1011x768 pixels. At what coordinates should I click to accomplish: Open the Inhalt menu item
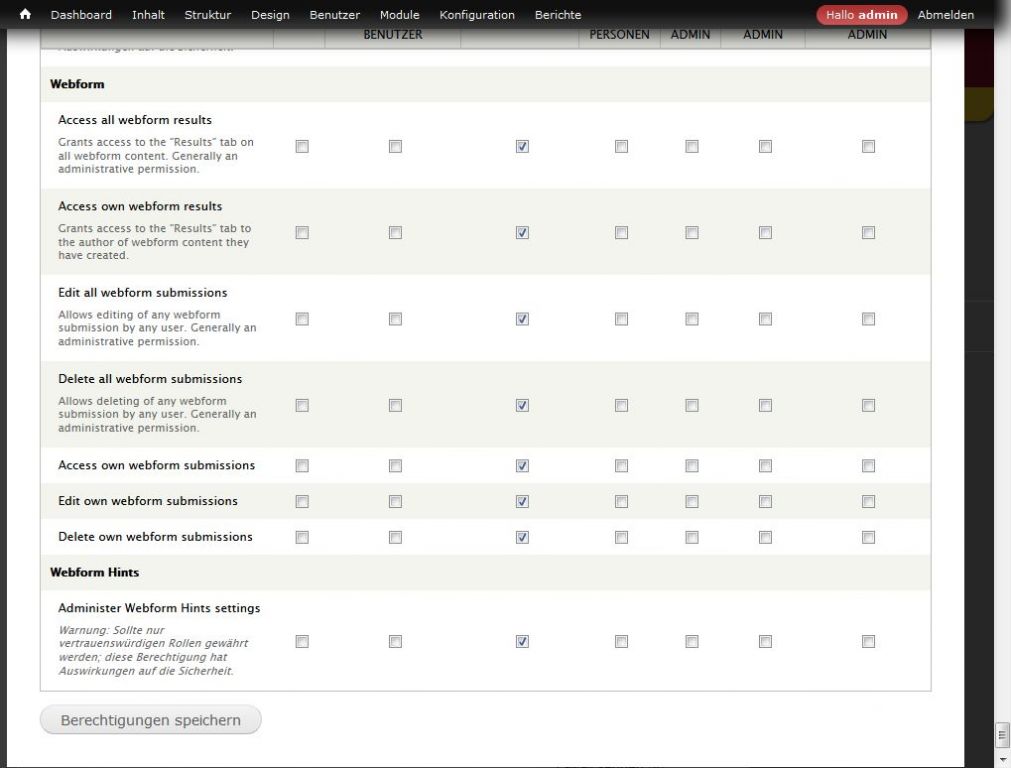pyautogui.click(x=148, y=15)
